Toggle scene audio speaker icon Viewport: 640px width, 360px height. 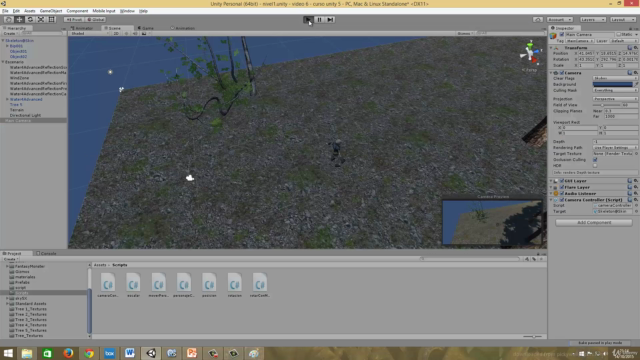pos(135,33)
